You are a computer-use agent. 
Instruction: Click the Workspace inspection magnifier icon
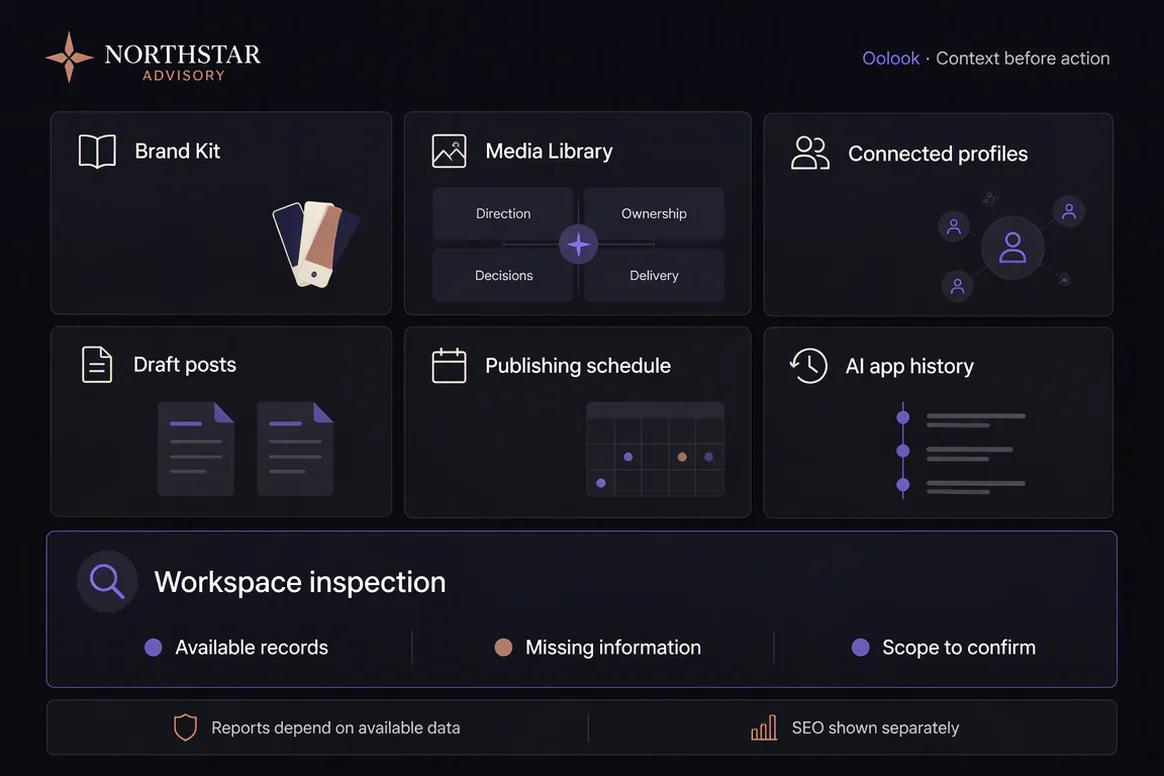tap(107, 581)
